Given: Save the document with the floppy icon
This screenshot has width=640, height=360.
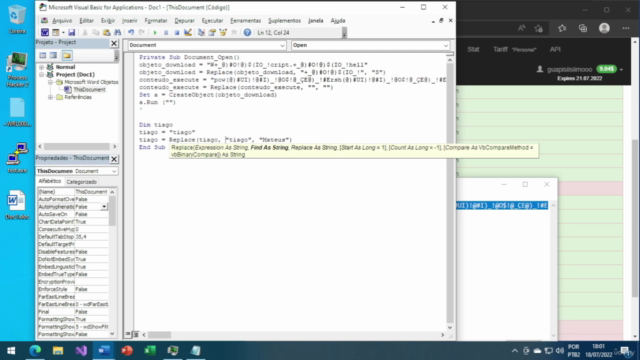Looking at the screenshot, I should [x=71, y=33].
